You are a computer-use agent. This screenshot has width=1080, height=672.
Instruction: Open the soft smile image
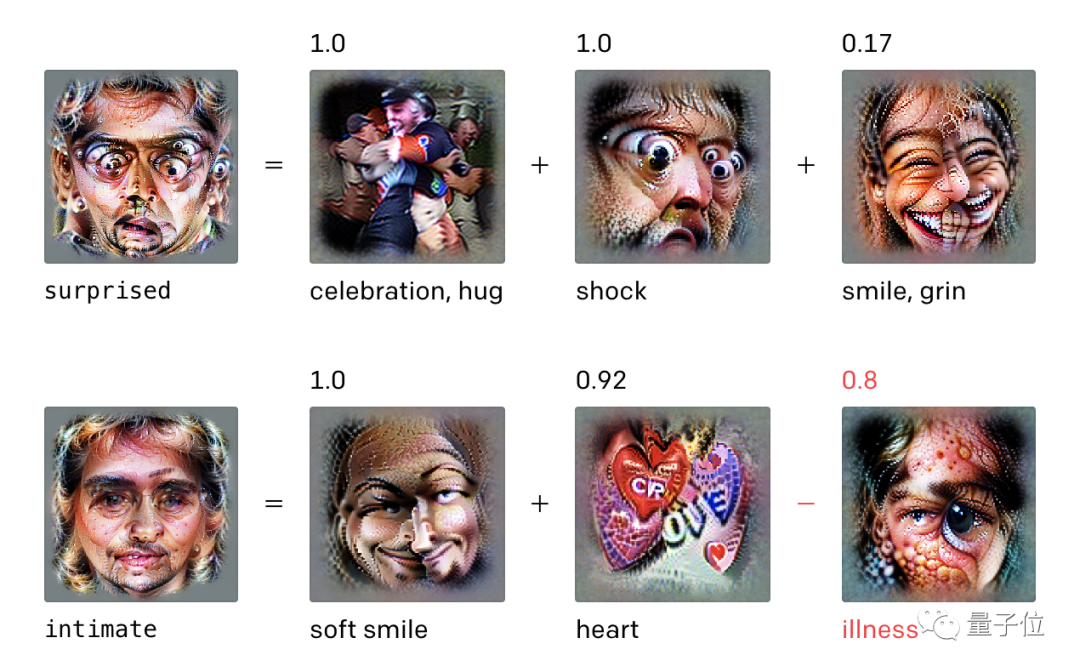point(407,504)
